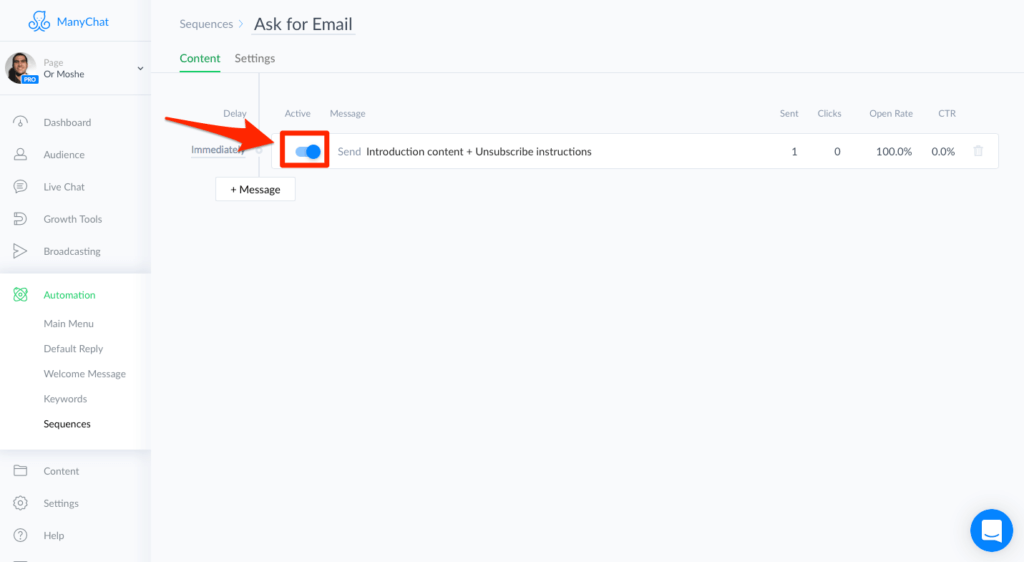Click the ManyChat brand name text
This screenshot has height=562, width=1024.
click(x=83, y=22)
